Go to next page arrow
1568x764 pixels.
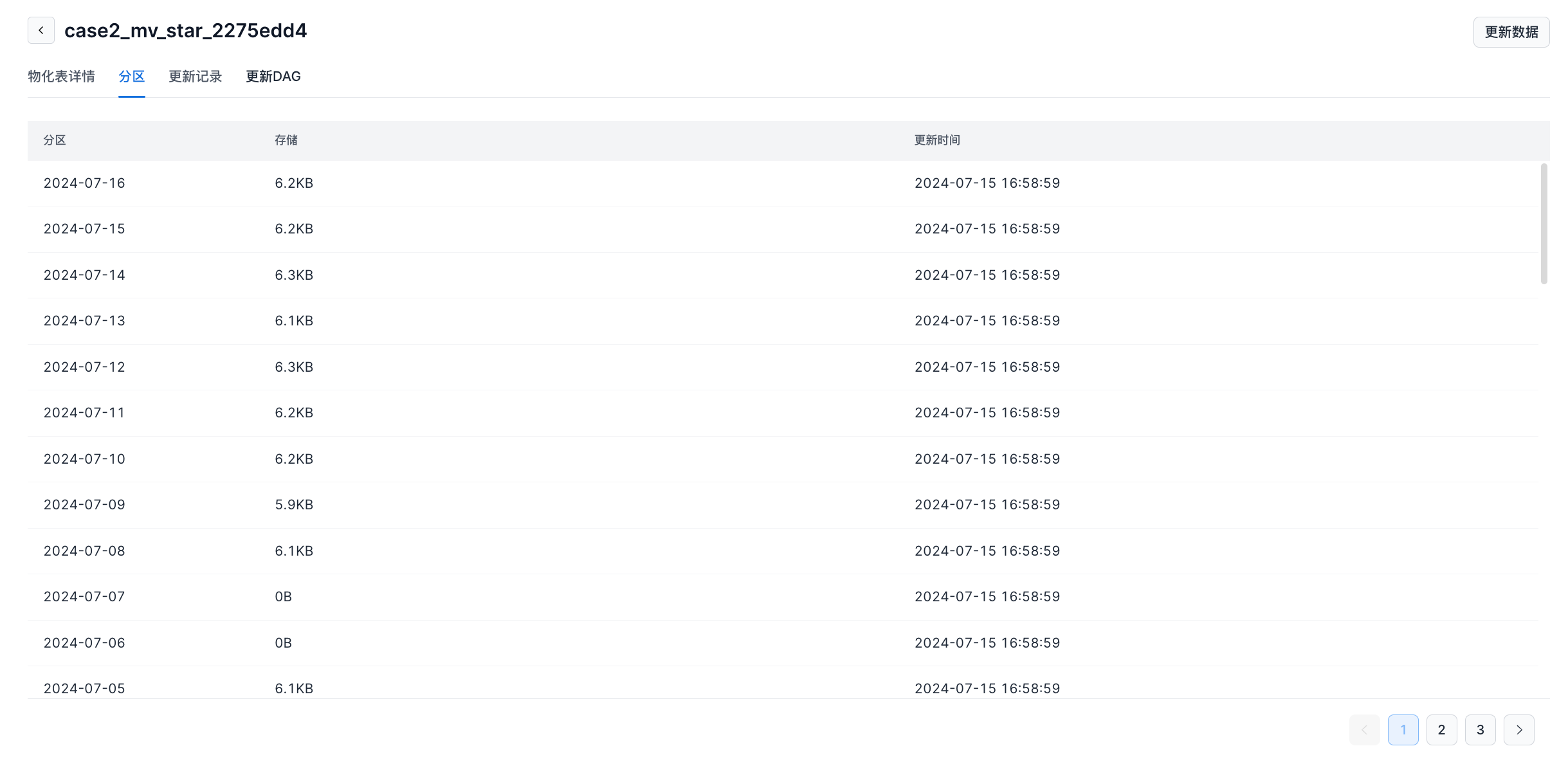point(1518,730)
